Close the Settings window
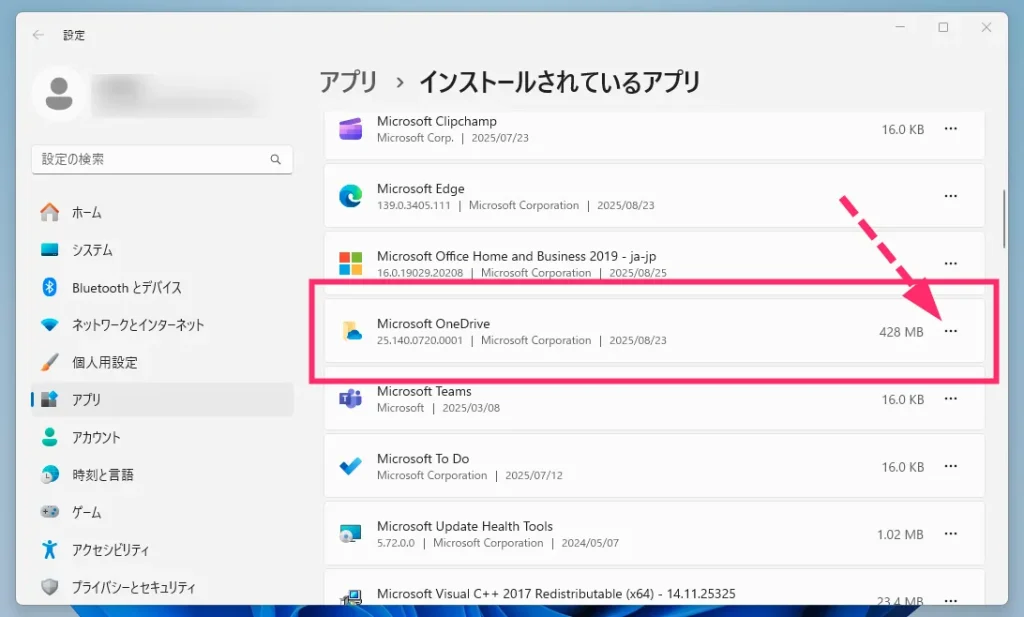Screen dimensions: 1024x617 pos(986,27)
